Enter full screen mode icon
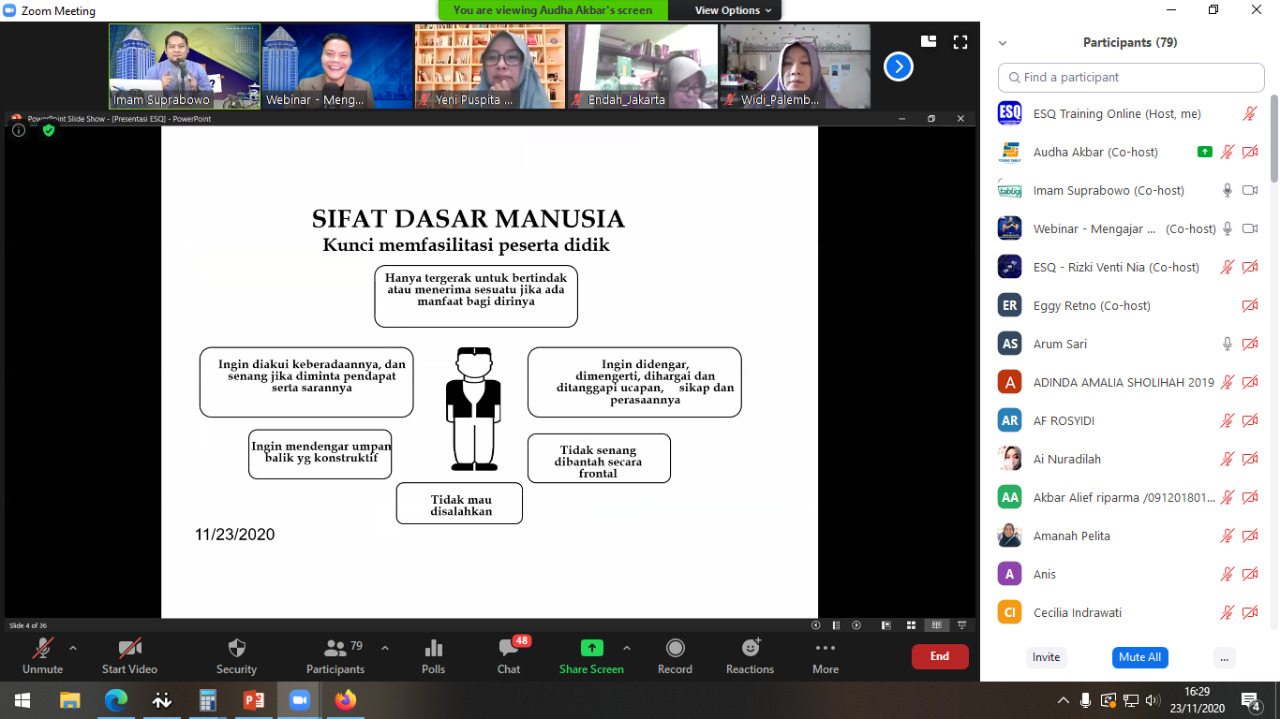 tap(960, 42)
